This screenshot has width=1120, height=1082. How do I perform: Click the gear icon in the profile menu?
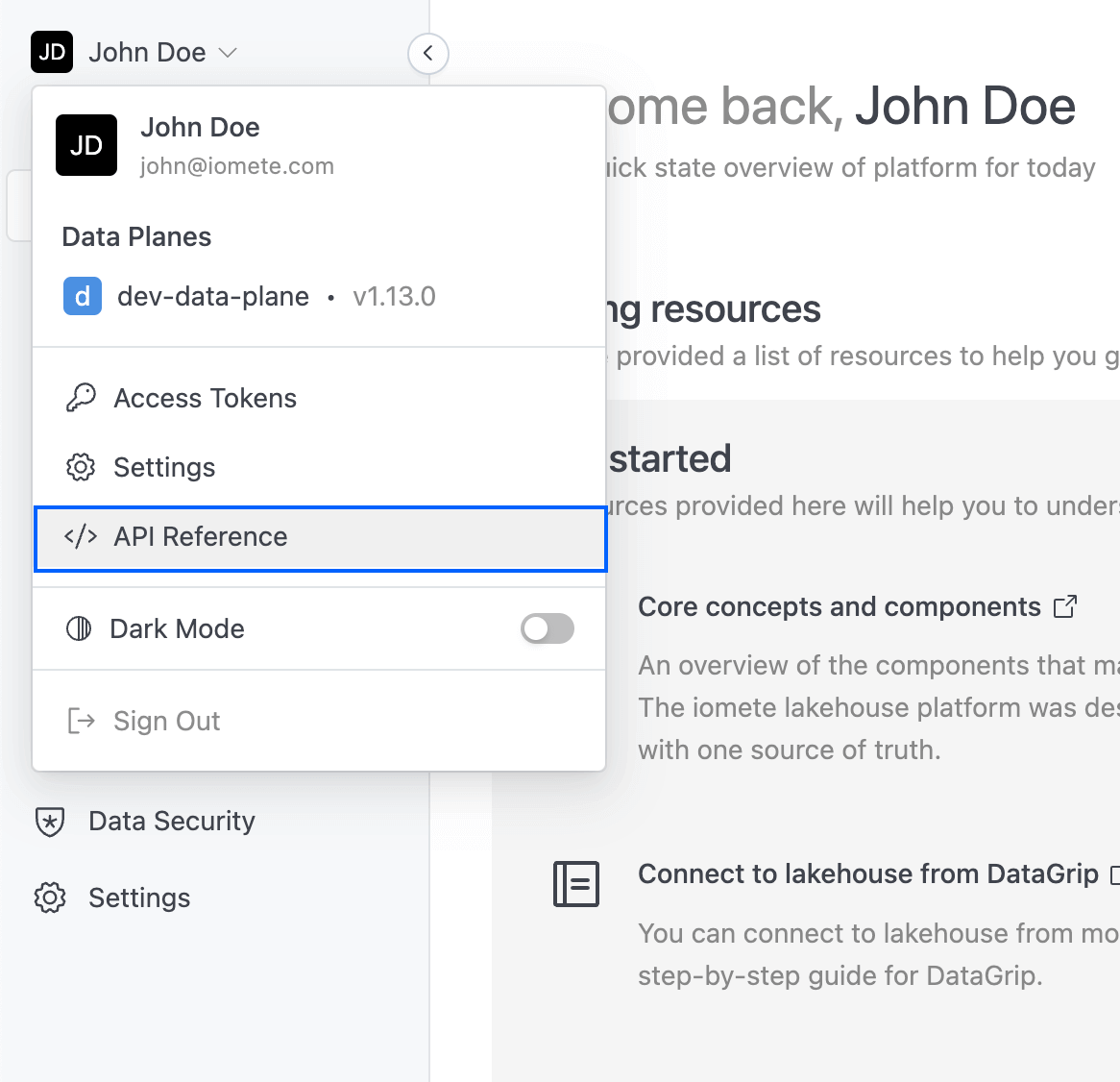pos(81,467)
